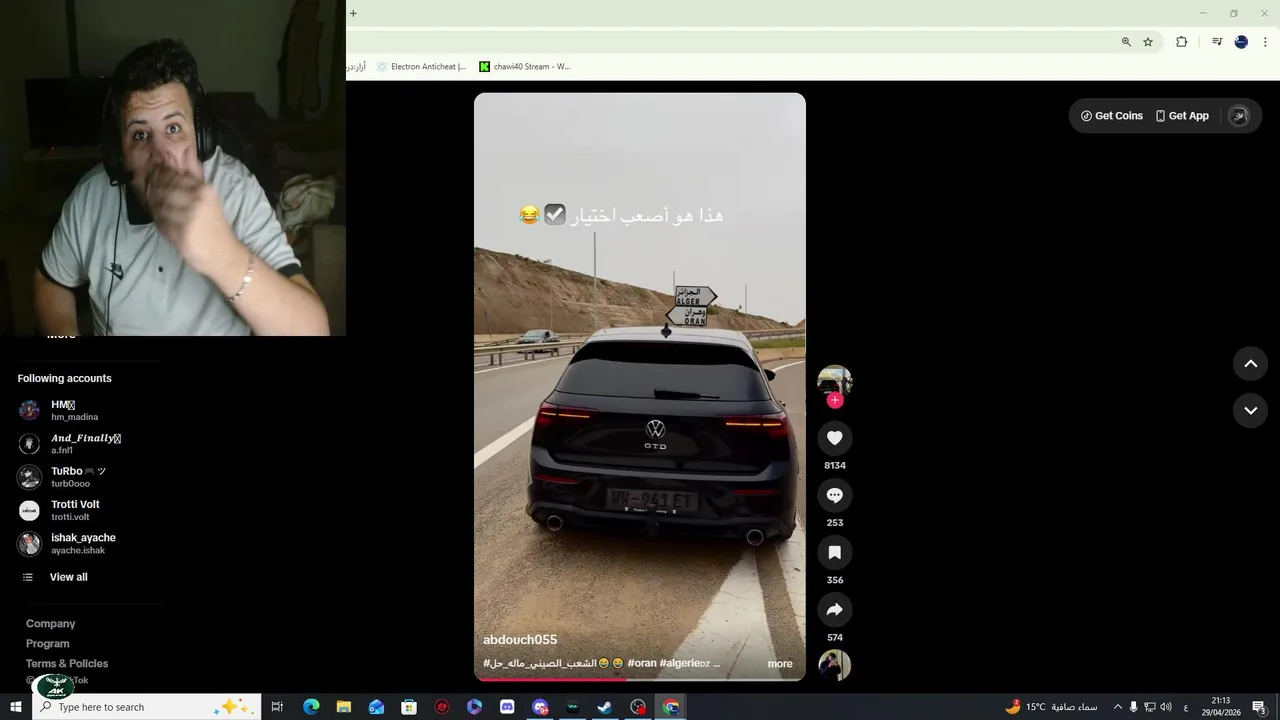This screenshot has height=720, width=1280.
Task: Expand the Terms & Policies footer section
Action: click(66, 664)
